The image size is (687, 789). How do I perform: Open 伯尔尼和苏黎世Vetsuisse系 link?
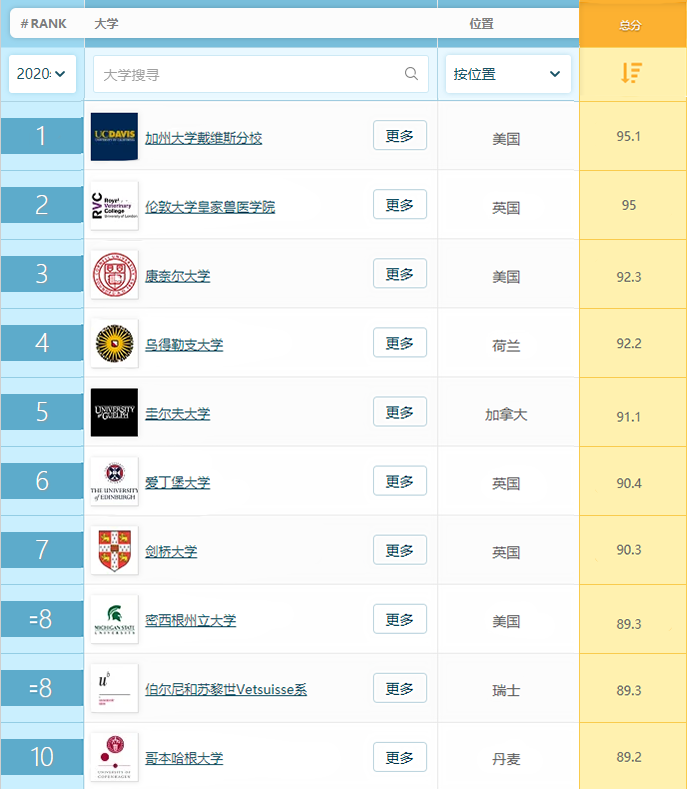tap(226, 689)
